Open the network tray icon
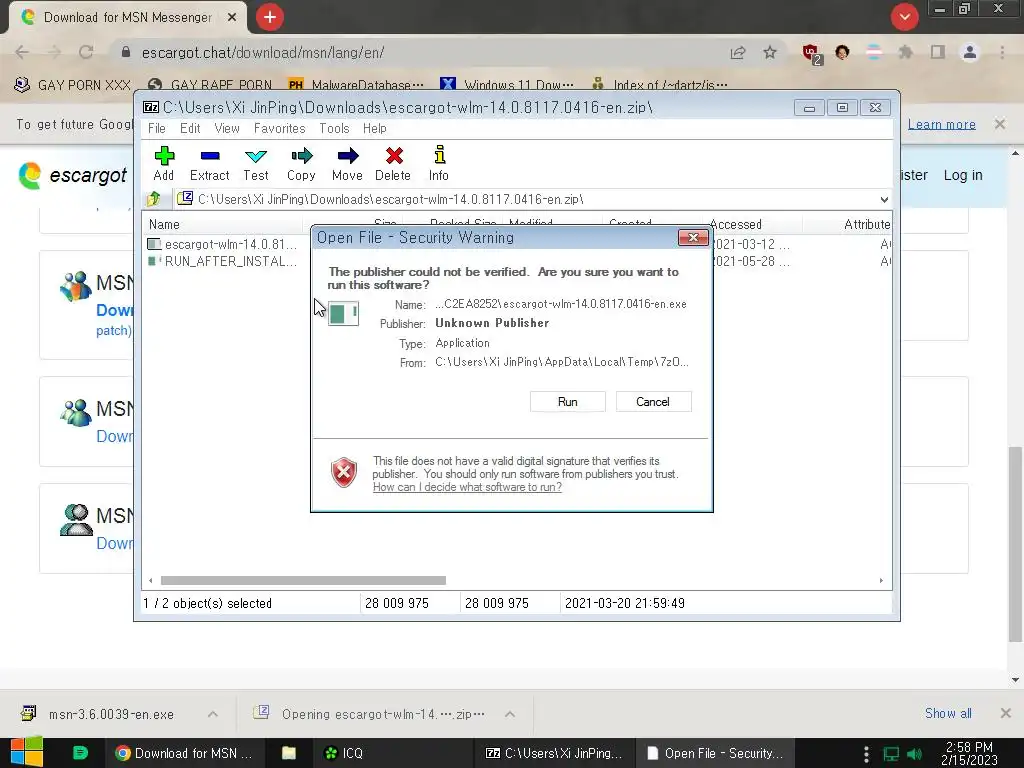 [x=891, y=754]
